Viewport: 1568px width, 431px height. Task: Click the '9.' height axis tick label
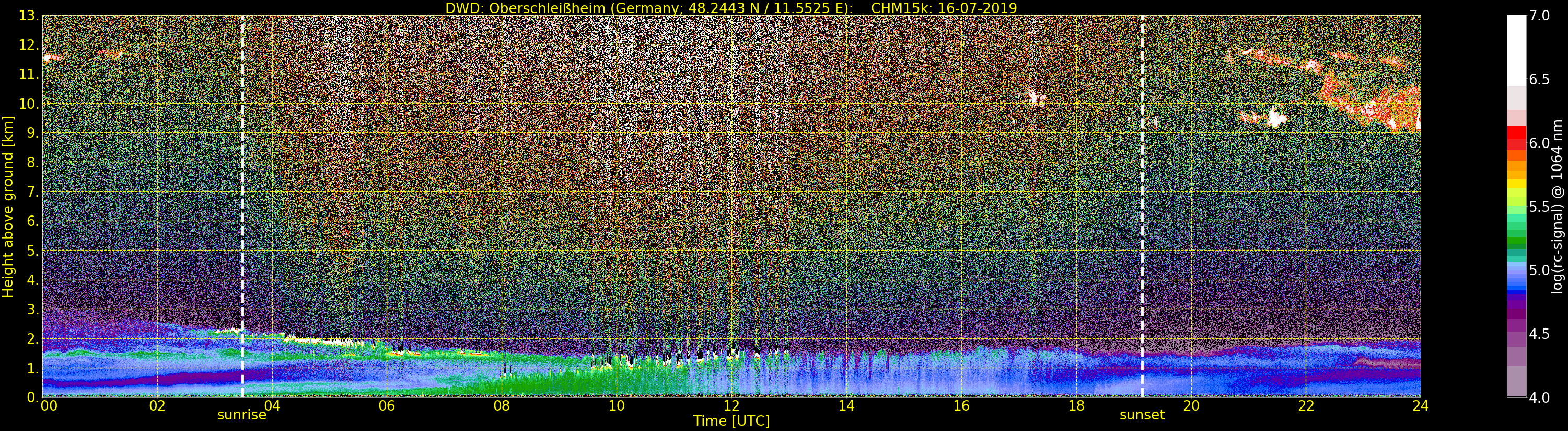[32, 133]
